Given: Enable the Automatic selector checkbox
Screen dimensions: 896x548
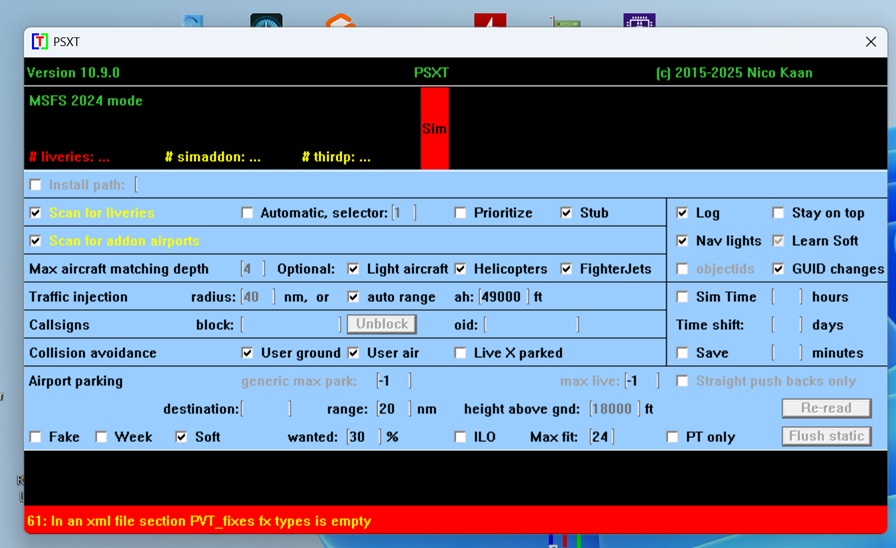Looking at the screenshot, I should pos(247,213).
